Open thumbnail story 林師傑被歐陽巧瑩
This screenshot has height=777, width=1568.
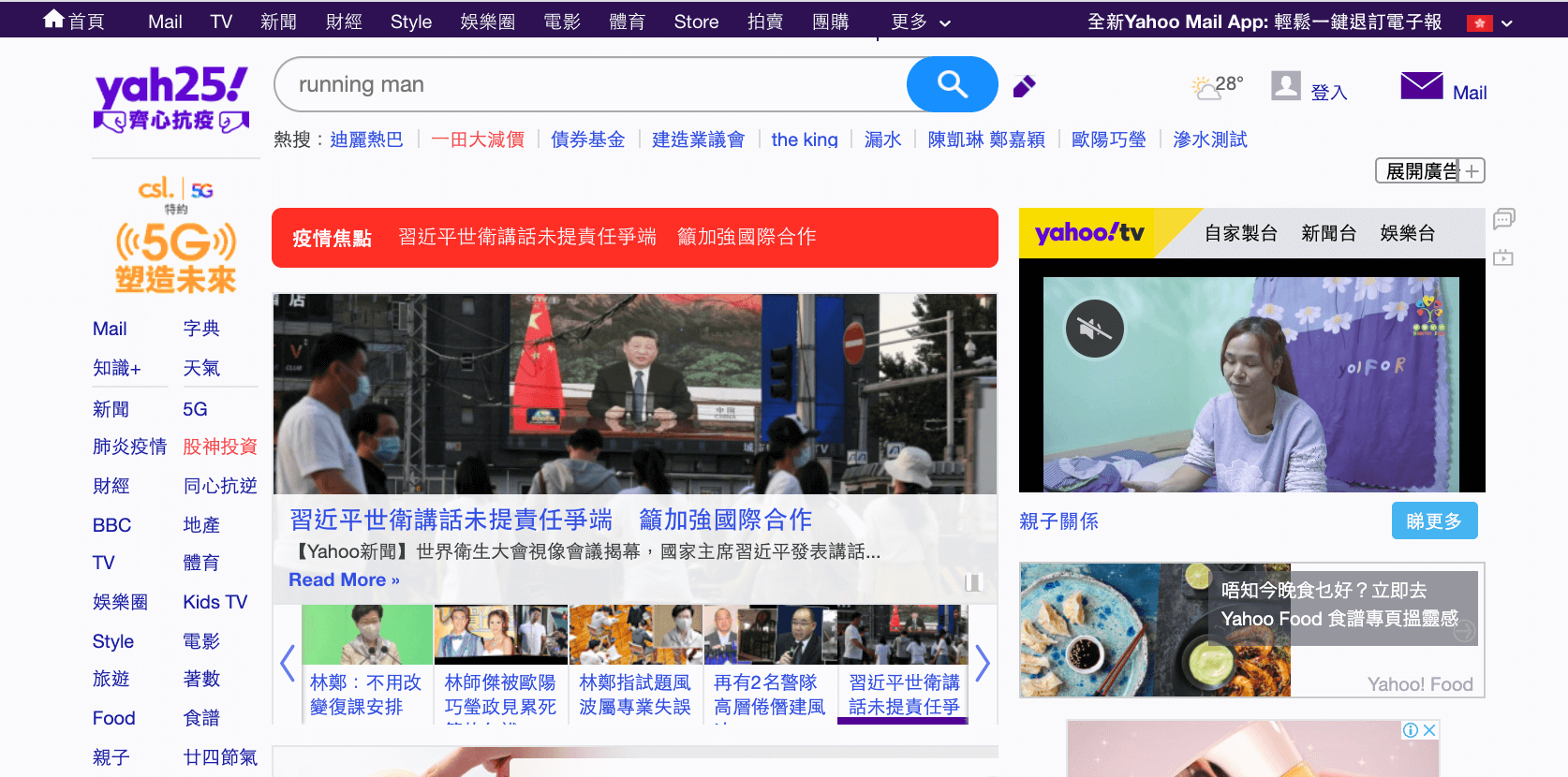tap(500, 664)
